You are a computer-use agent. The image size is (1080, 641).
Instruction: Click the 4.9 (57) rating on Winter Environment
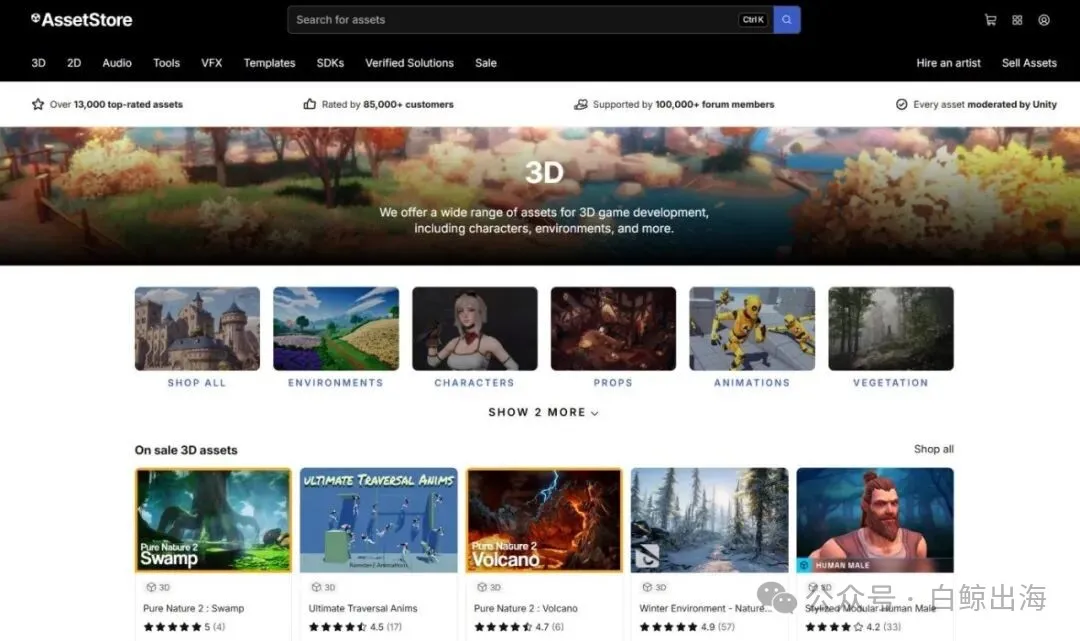[x=687, y=627]
